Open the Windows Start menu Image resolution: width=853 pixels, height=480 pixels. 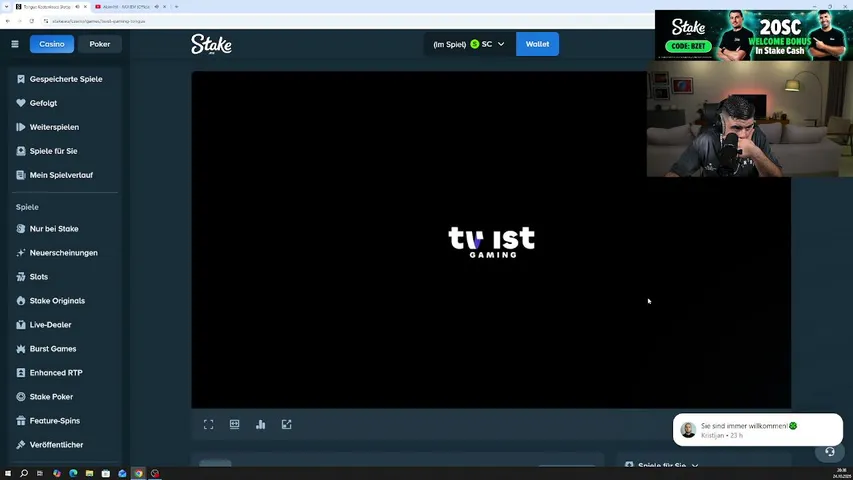[8, 473]
